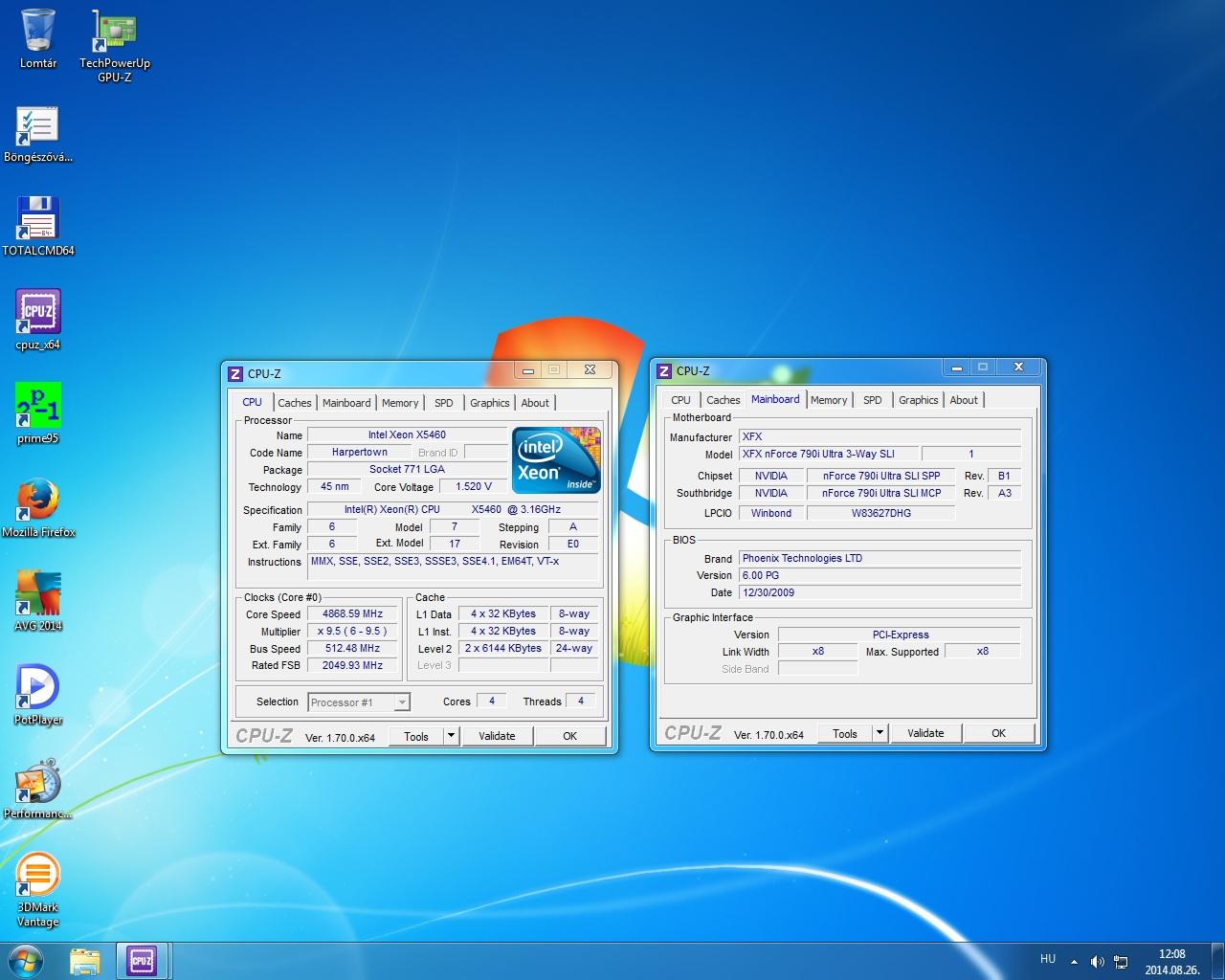
Task: Click Validate in right CPU-Z window
Action: pyautogui.click(x=926, y=733)
